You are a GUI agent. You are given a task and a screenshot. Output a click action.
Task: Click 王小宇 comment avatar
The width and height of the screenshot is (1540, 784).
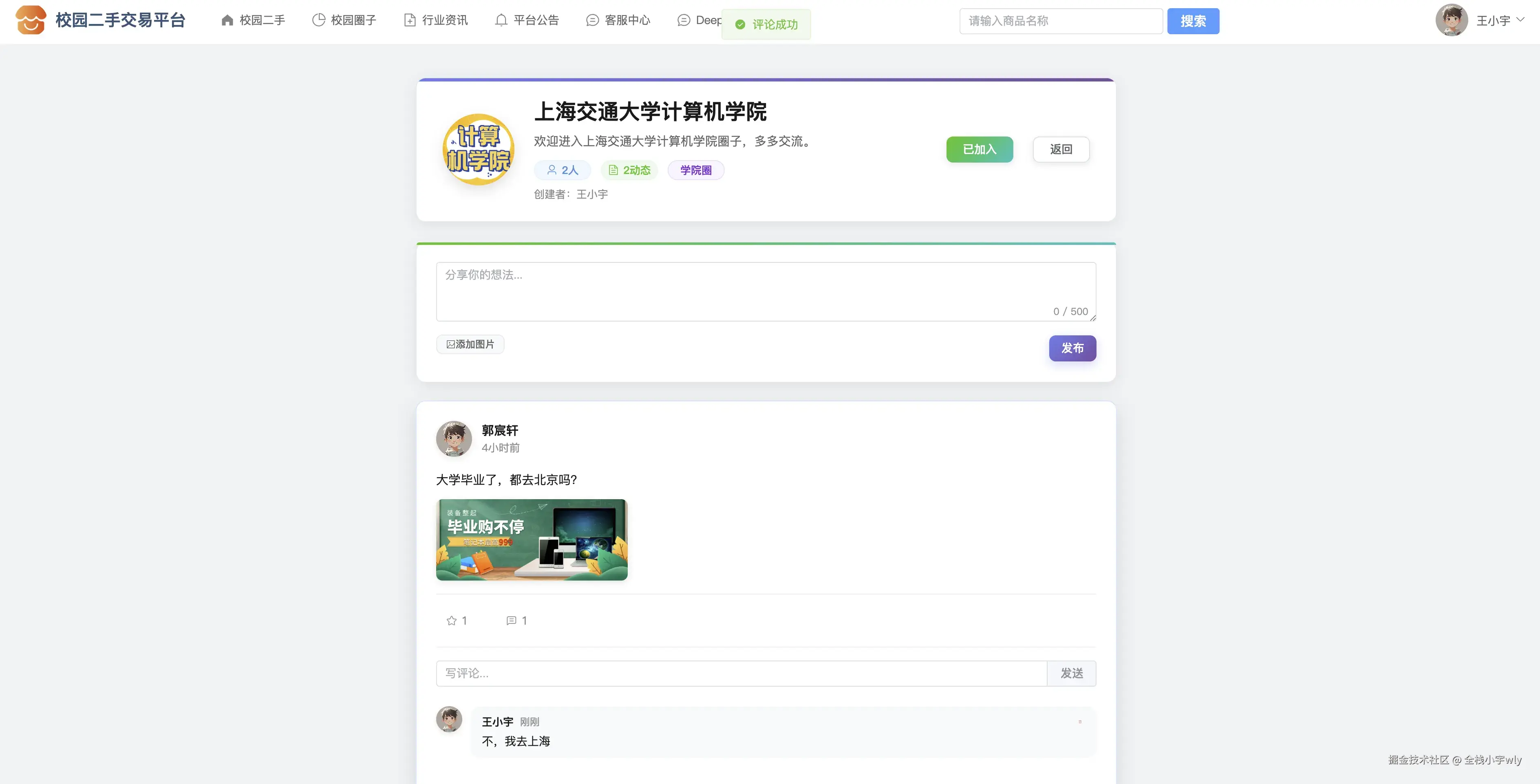[x=449, y=719]
